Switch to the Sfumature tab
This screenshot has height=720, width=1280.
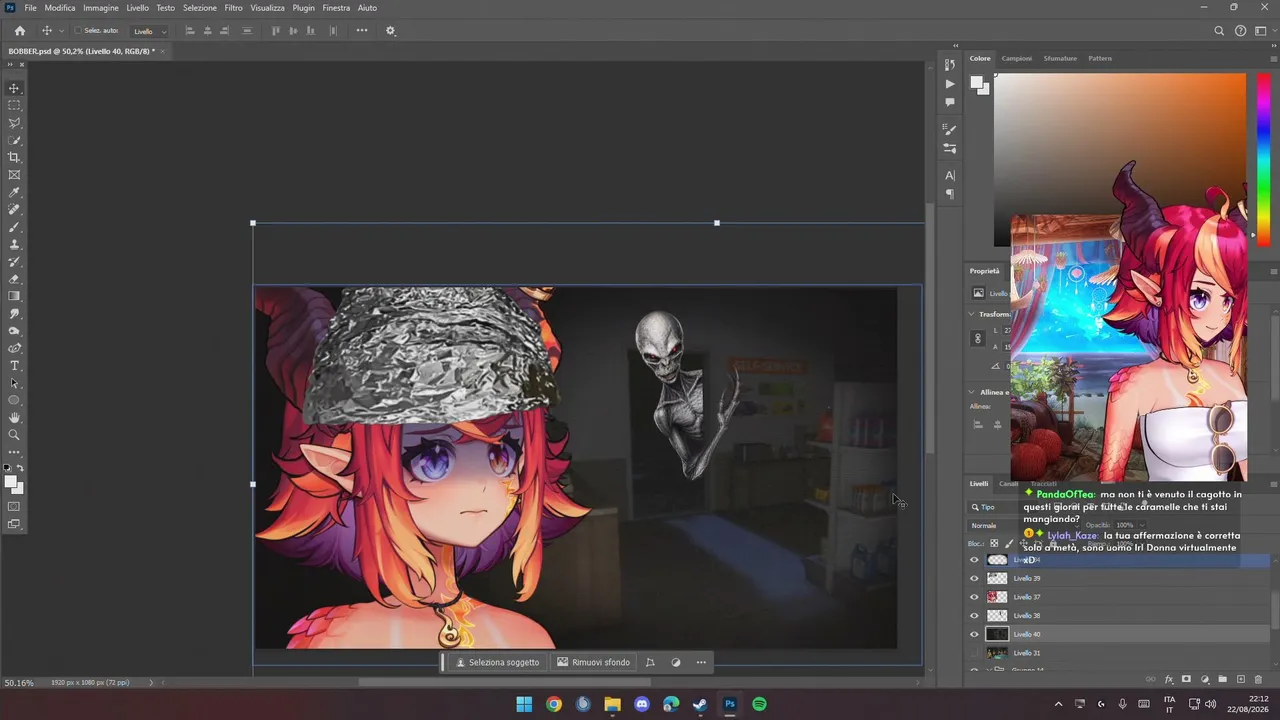[1060, 58]
